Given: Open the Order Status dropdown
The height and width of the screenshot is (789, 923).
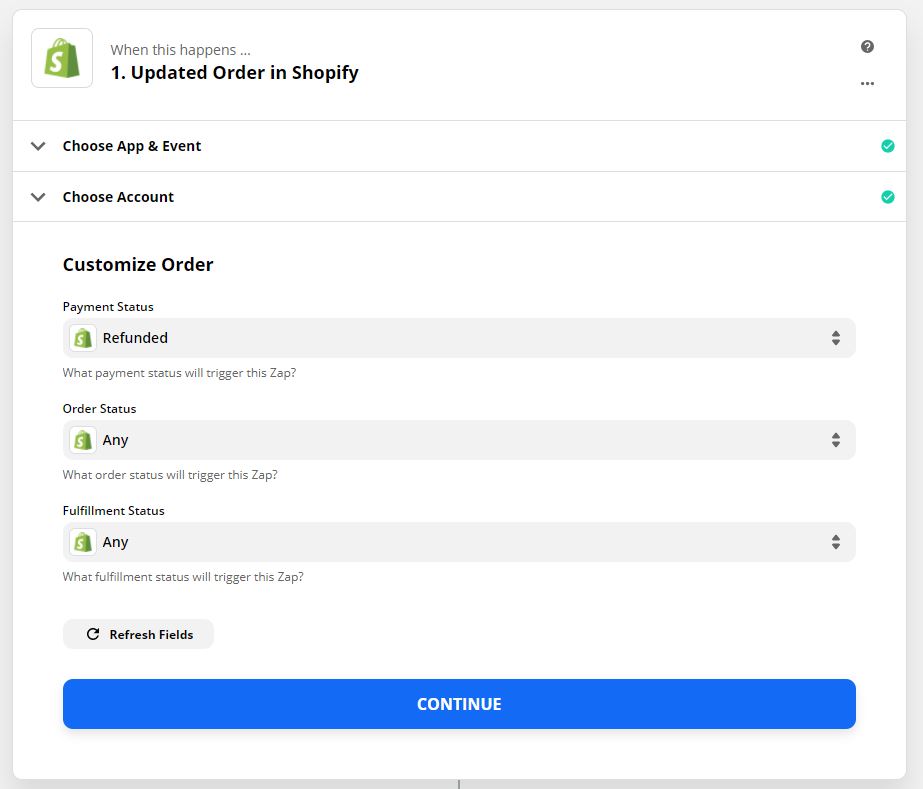Looking at the screenshot, I should pos(459,440).
